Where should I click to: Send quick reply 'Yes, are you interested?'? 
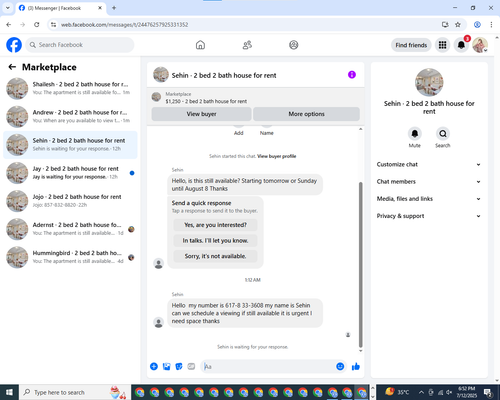point(215,225)
